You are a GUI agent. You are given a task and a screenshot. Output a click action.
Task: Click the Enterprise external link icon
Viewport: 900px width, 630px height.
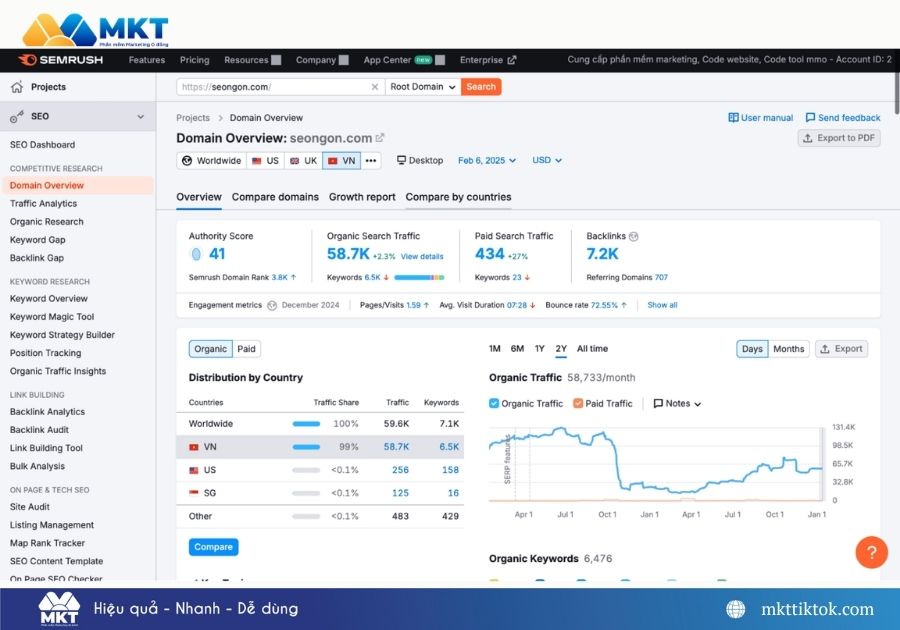tap(512, 60)
